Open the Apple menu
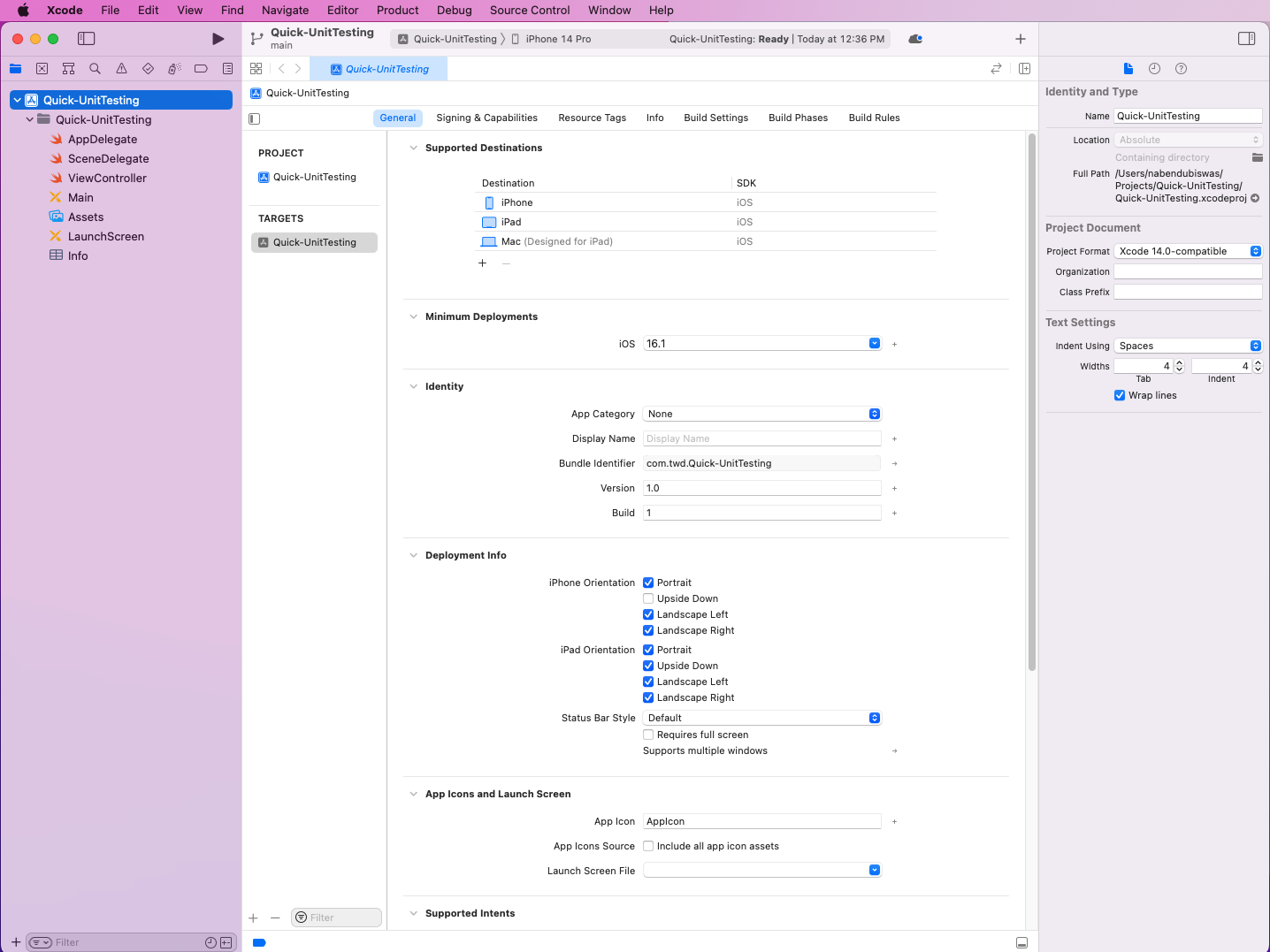Screen dimensions: 1270x952 23,11
